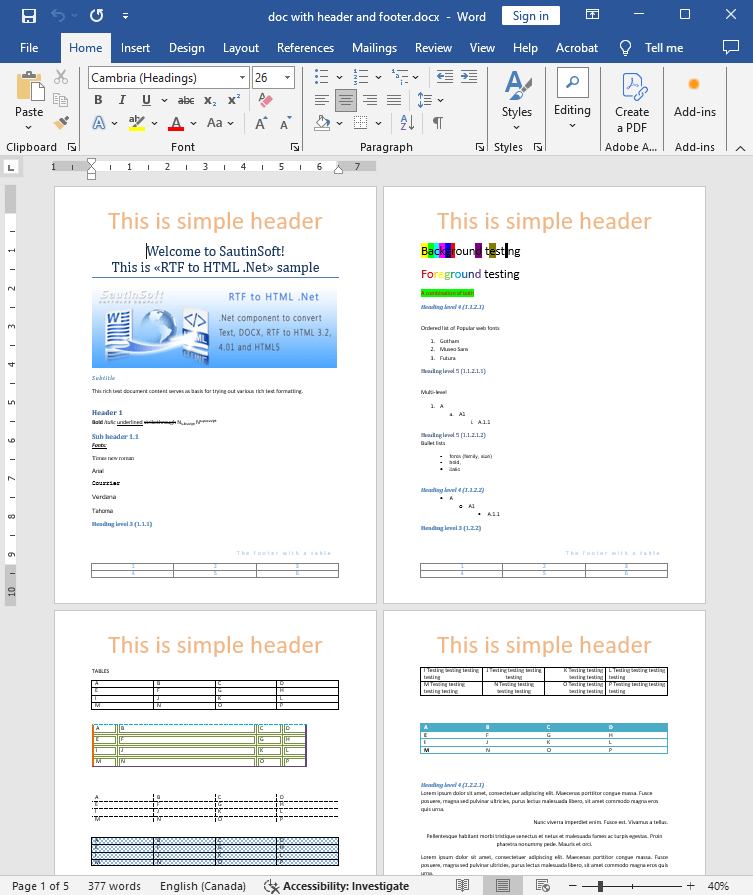This screenshot has height=895, width=753.
Task: Open the Styles gallery button
Action: click(x=517, y=101)
